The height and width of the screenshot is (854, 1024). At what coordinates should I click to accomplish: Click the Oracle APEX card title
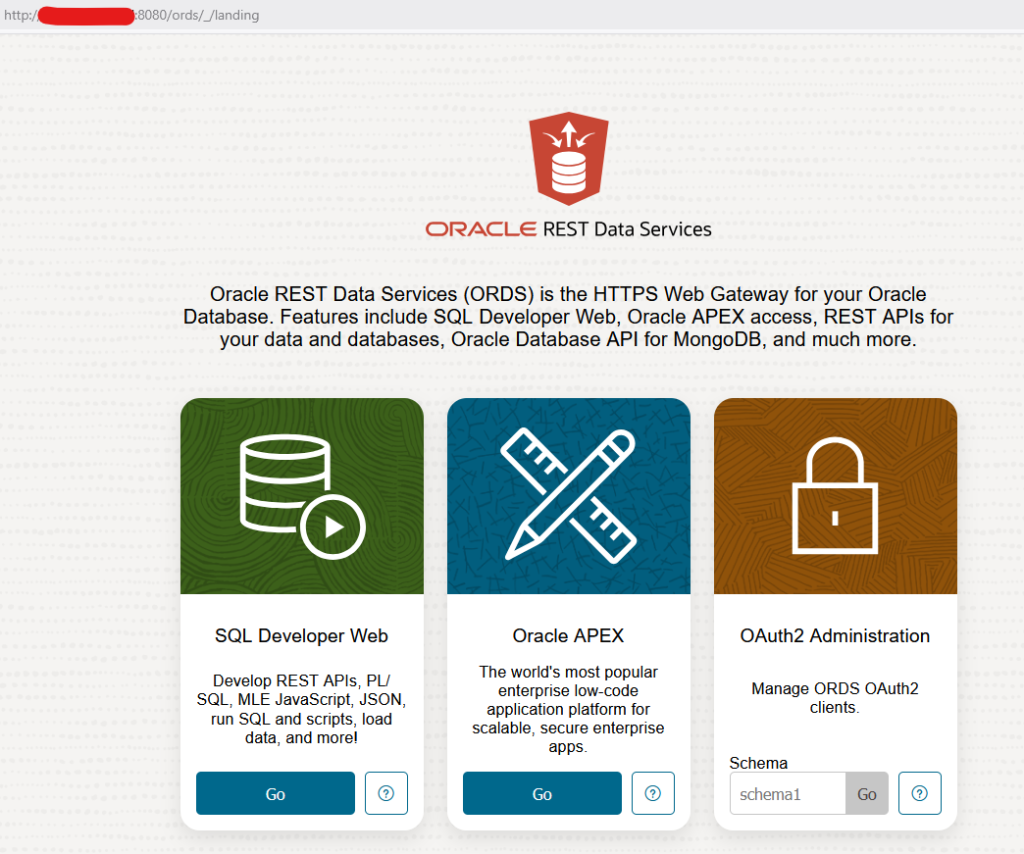pos(568,636)
